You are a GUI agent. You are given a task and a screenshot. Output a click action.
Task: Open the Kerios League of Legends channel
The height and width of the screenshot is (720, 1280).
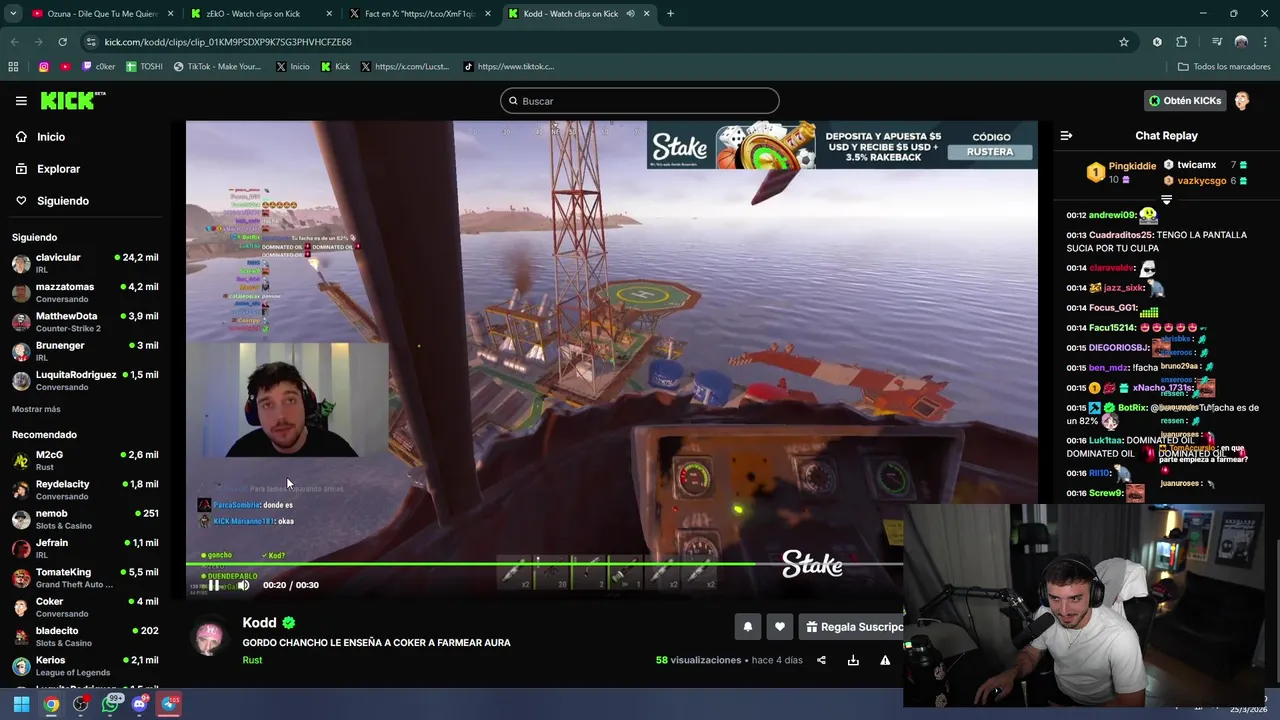[85, 666]
